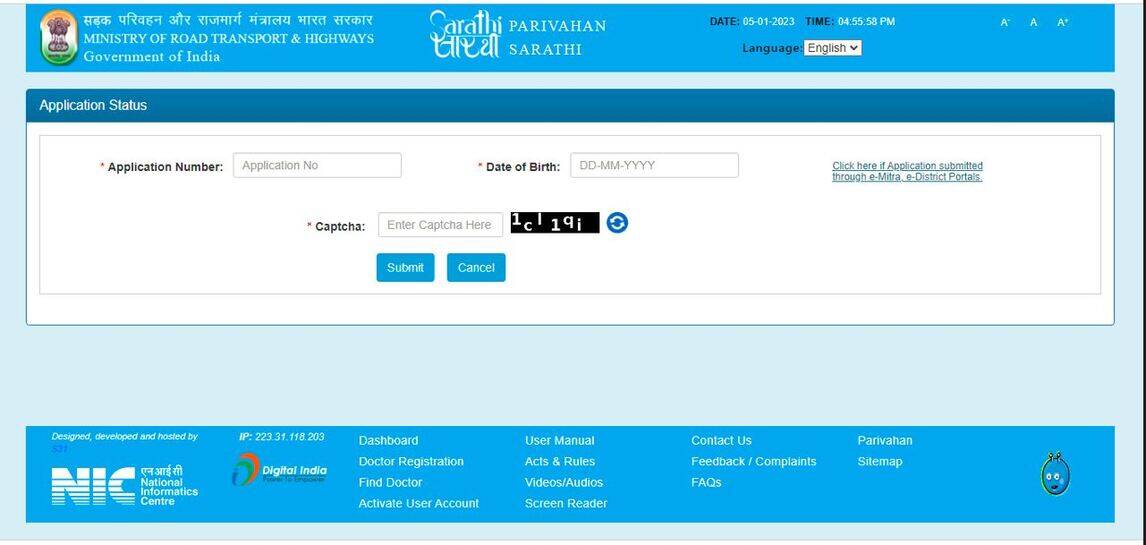Viewport: 1146px width, 545px height.
Task: Open Videos/Audios link
Action: tap(563, 483)
